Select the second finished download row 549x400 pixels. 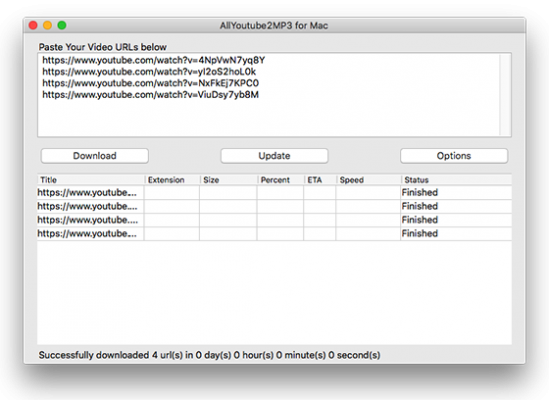pyautogui.click(x=274, y=206)
